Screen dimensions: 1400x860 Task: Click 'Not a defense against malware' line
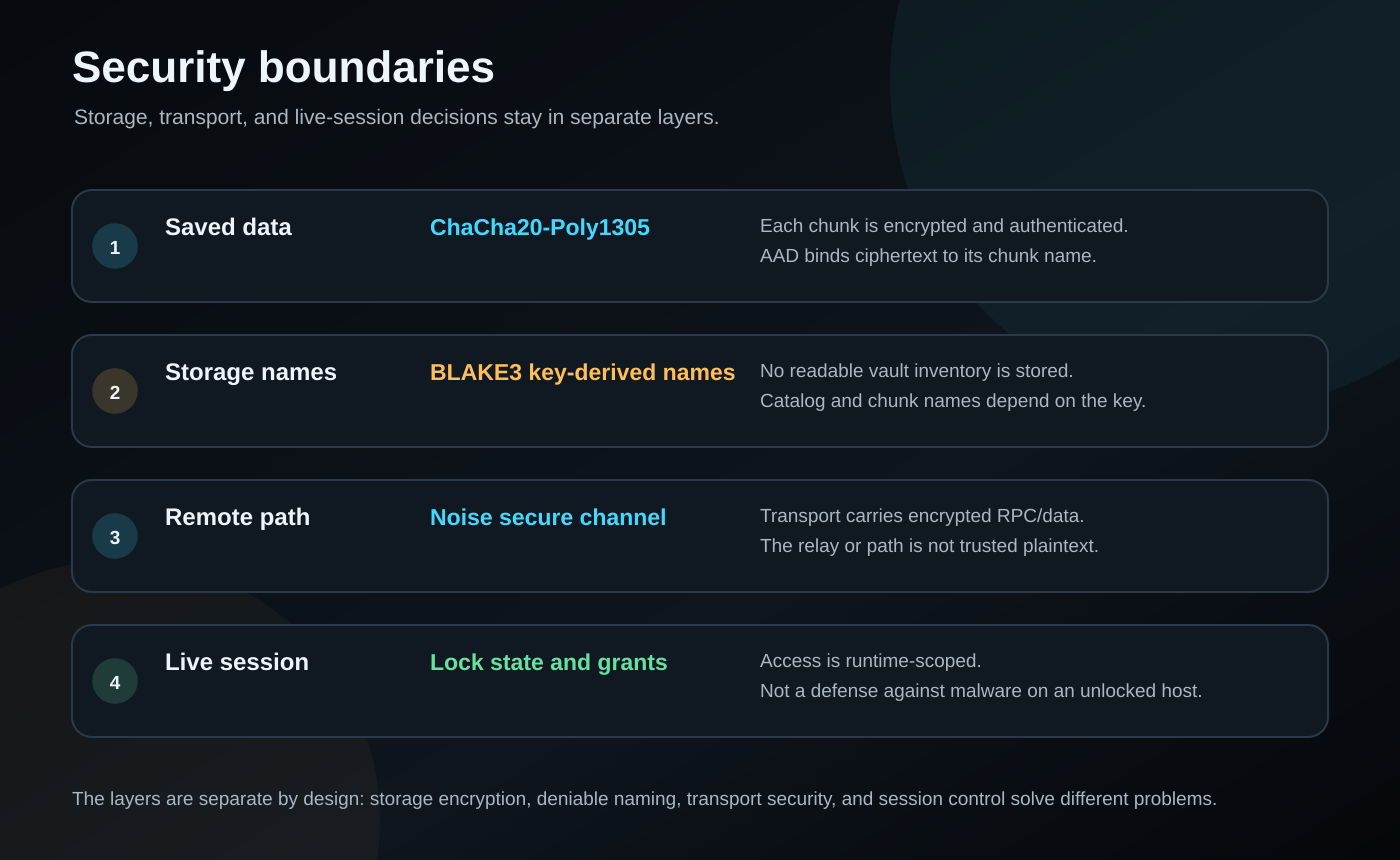tap(981, 691)
